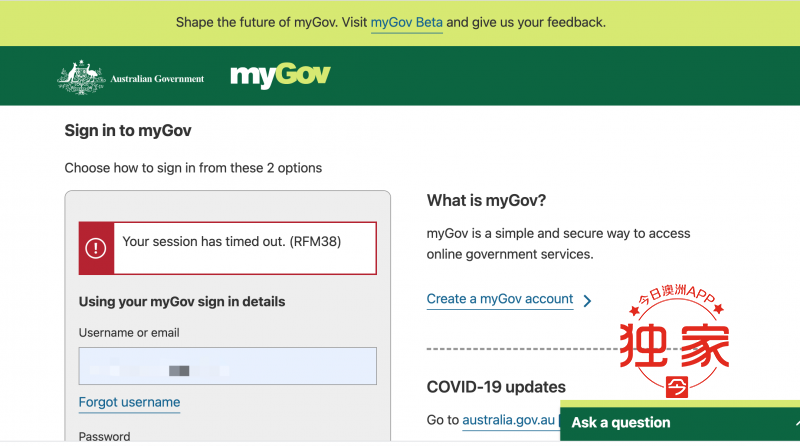Click the What is myGov? heading
Screen dimensions: 800x446
point(486,201)
